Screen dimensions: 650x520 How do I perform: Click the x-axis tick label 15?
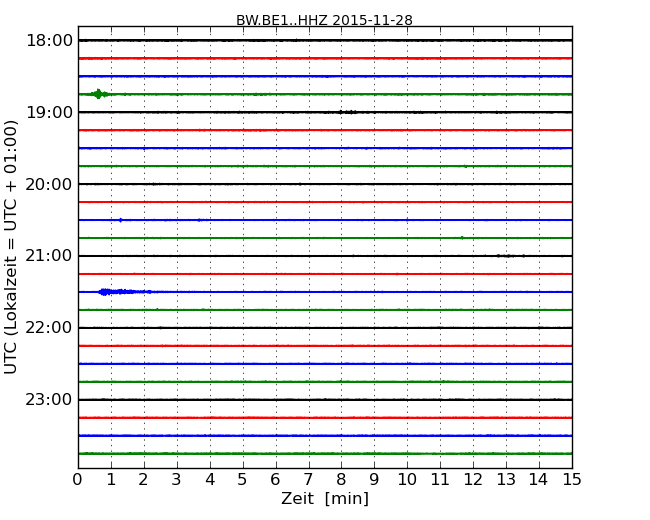pyautogui.click(x=572, y=480)
